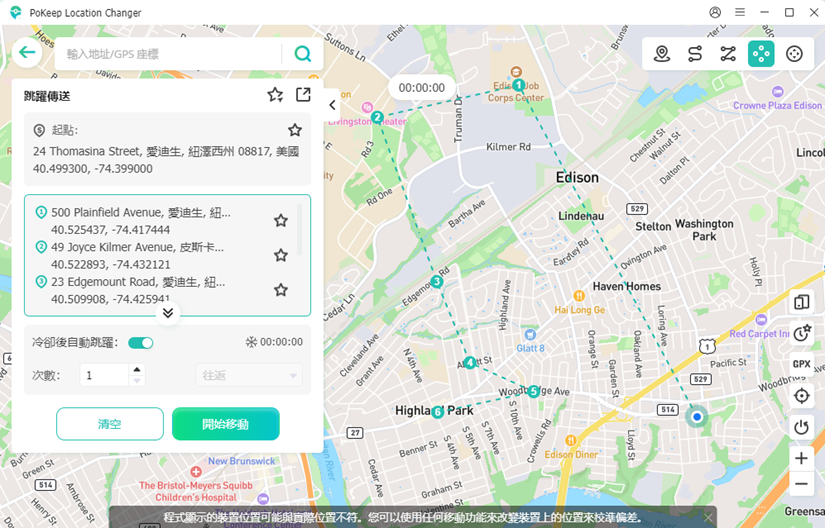The image size is (825, 528).
Task: Click map waypoint marker 5
Action: [534, 391]
